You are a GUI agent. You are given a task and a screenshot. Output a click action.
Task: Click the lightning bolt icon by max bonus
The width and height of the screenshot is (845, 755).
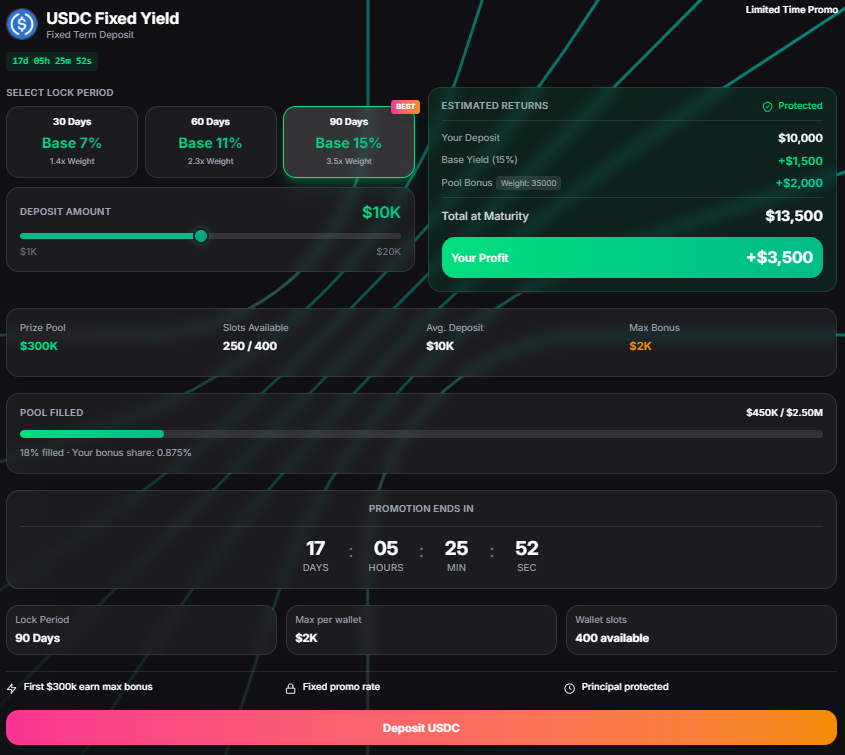pyautogui.click(x=11, y=688)
